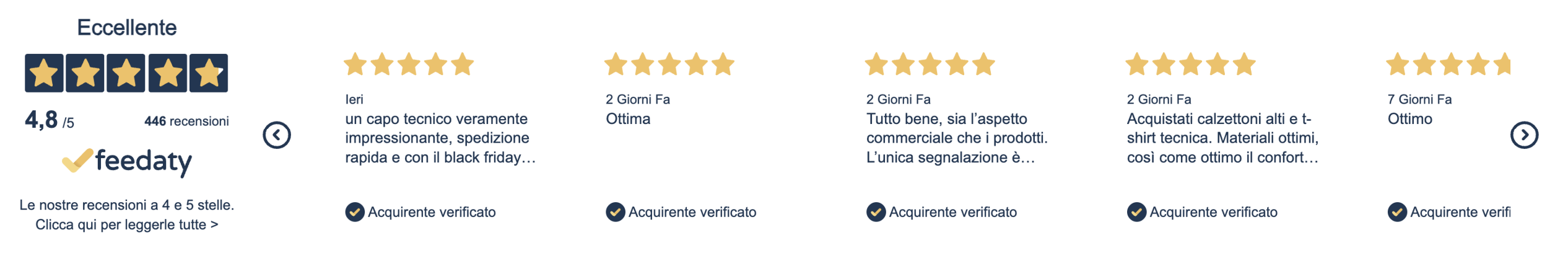1568x258 pixels.
Task: Open review about 'un capo tecnico'
Action: point(440,138)
